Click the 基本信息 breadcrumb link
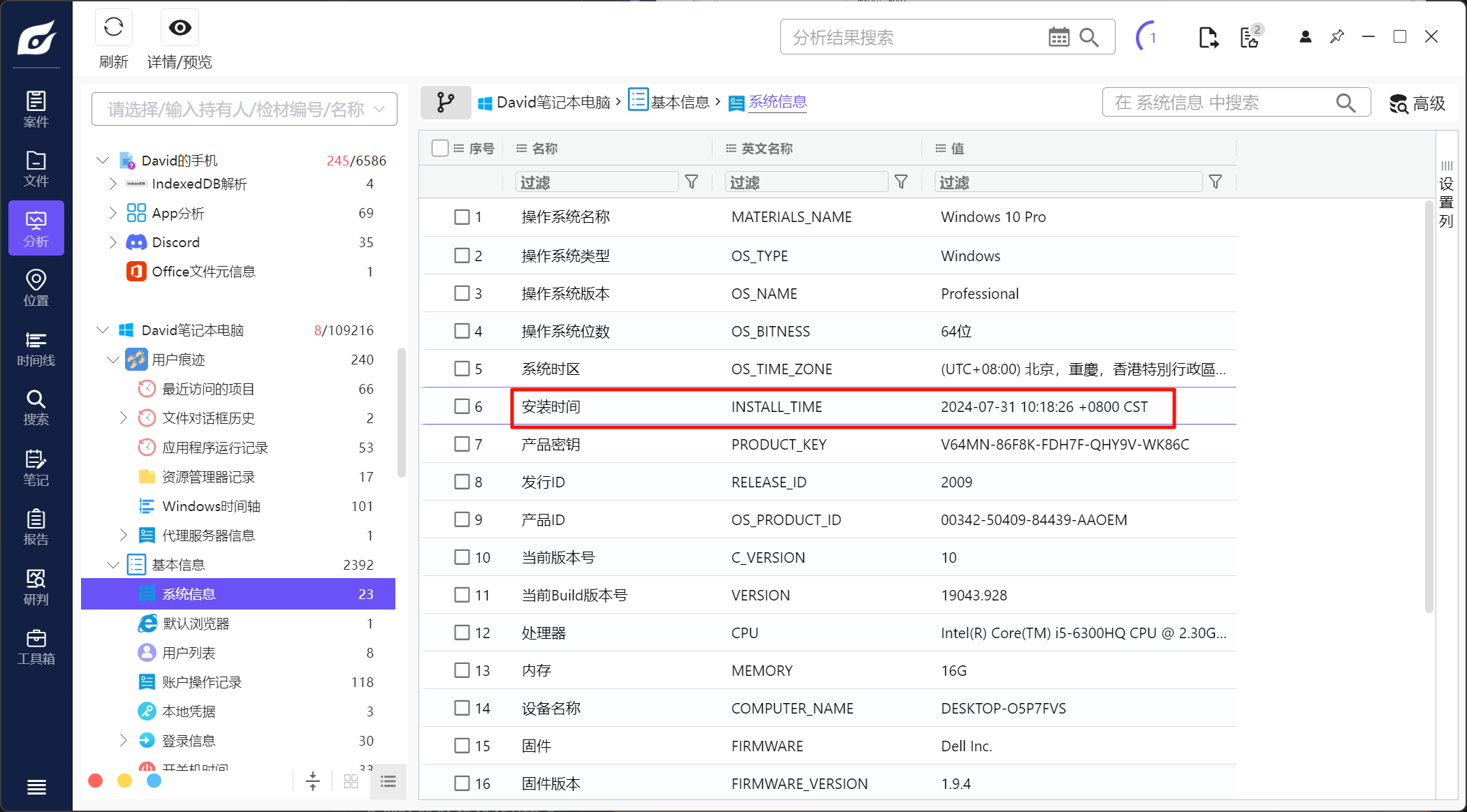Image resolution: width=1467 pixels, height=812 pixels. [679, 103]
